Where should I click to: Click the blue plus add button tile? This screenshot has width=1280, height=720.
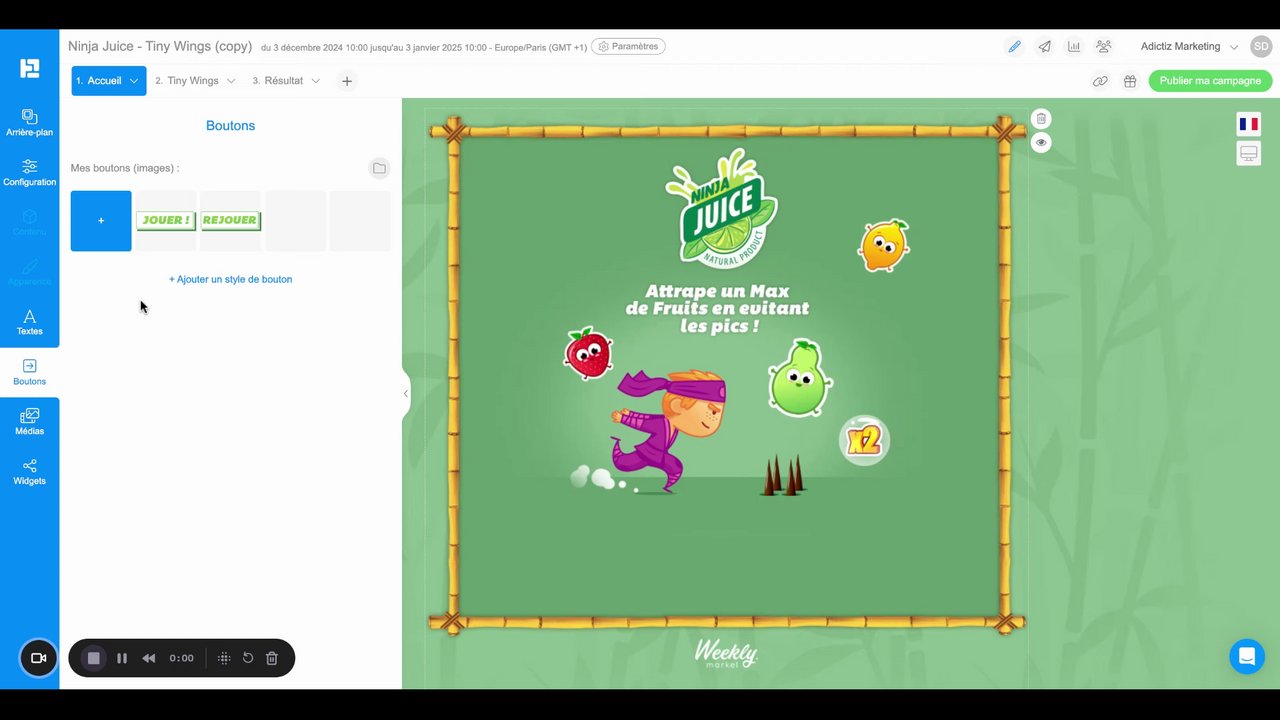click(101, 221)
